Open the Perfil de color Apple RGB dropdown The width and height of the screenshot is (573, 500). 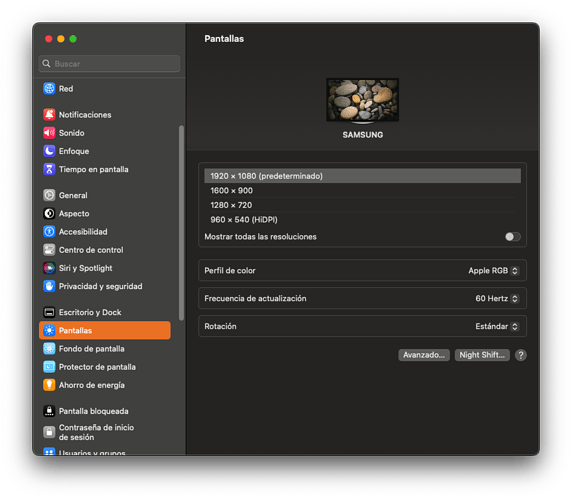(x=493, y=271)
